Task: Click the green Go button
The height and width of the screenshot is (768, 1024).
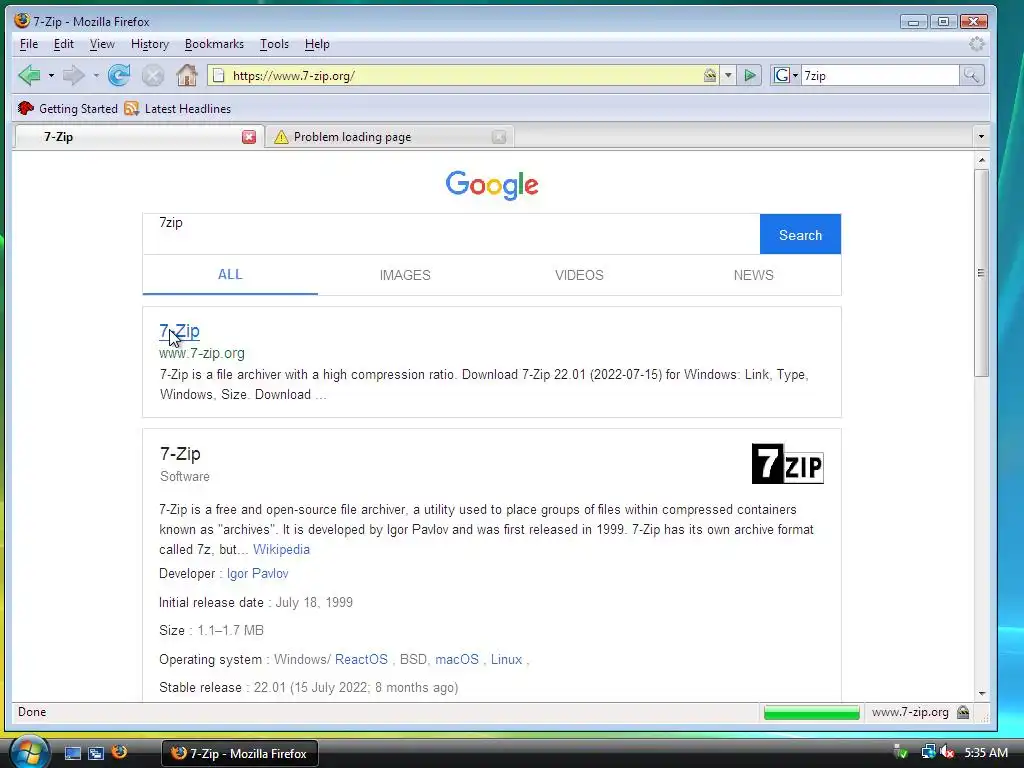Action: [x=750, y=76]
